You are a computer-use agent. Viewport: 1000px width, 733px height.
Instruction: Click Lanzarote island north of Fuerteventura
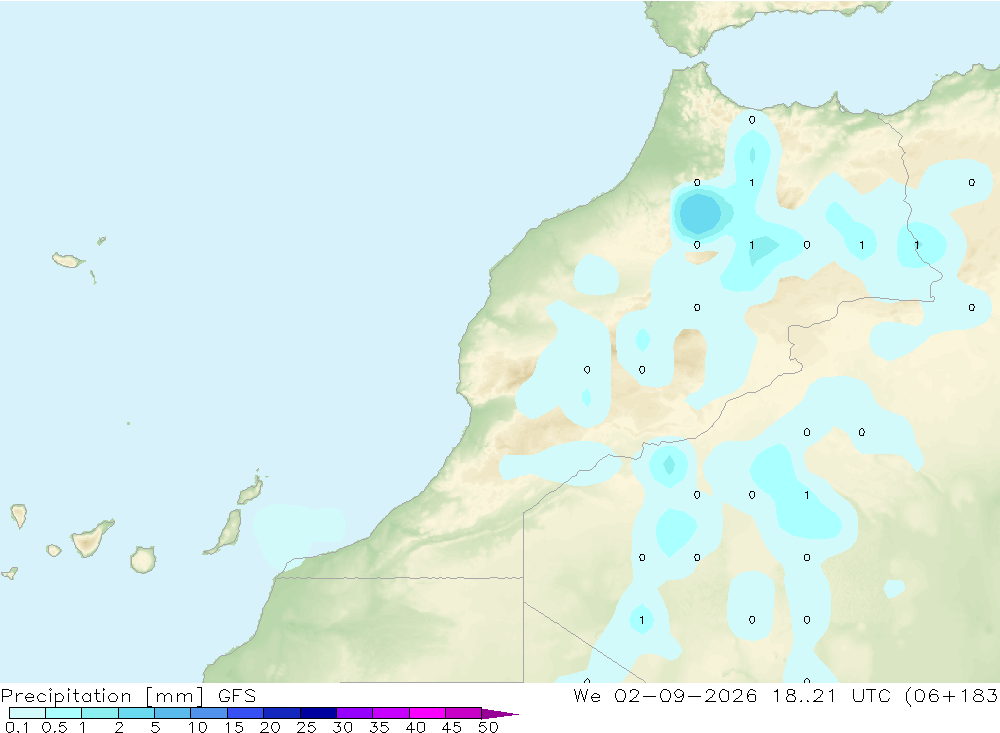pos(251,489)
